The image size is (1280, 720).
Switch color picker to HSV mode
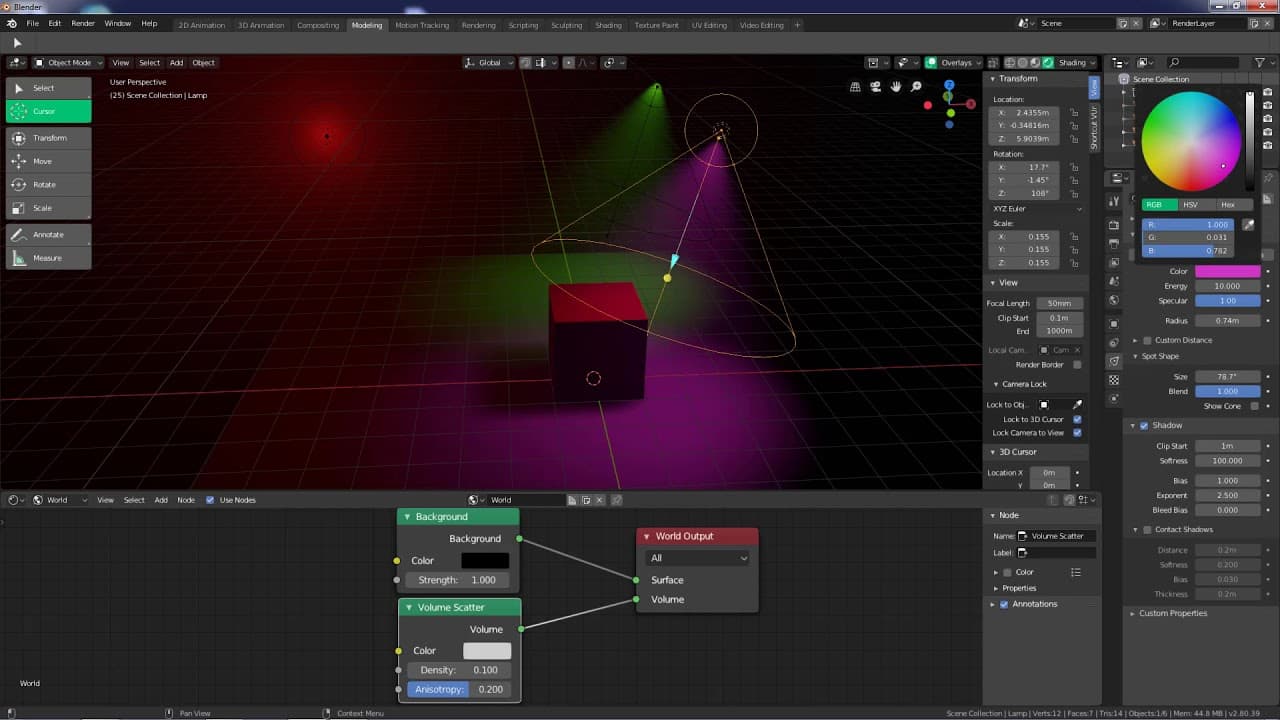[x=1190, y=205]
